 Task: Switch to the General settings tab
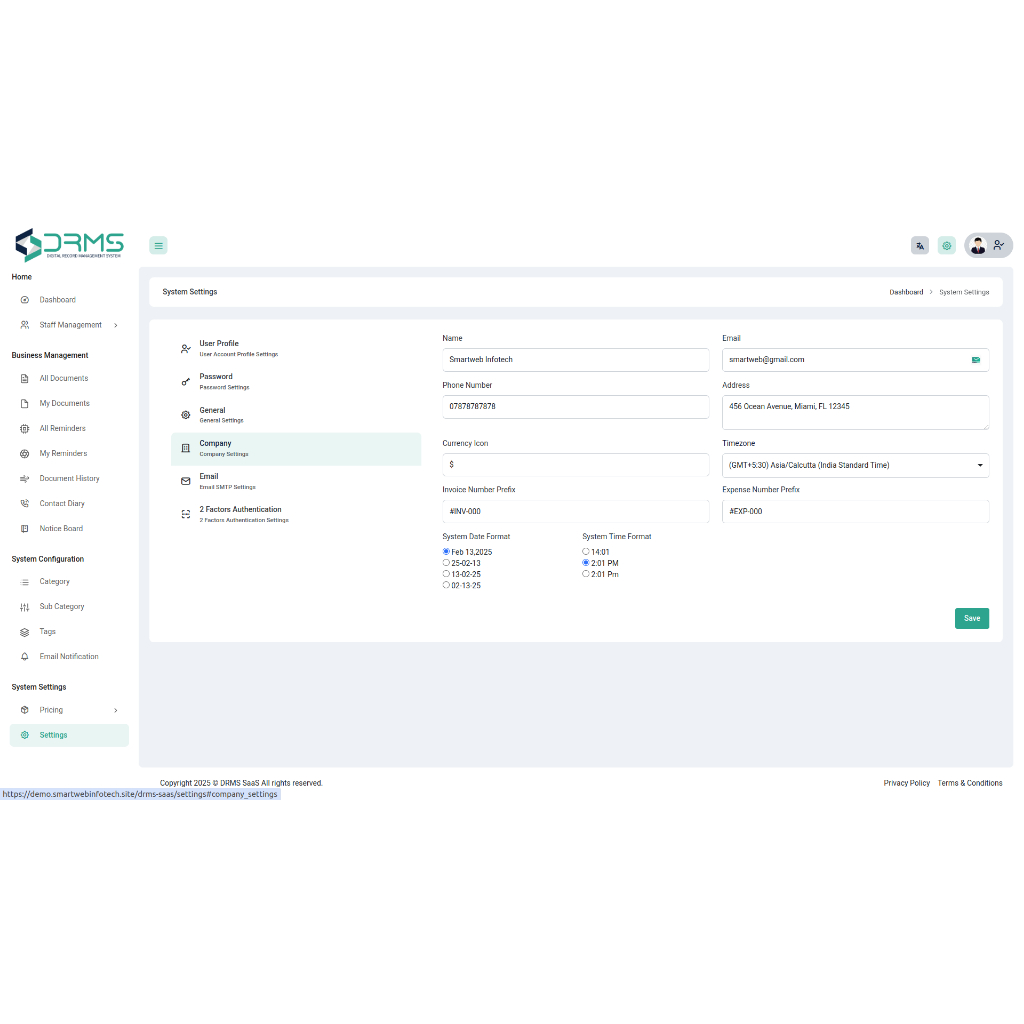coord(296,415)
